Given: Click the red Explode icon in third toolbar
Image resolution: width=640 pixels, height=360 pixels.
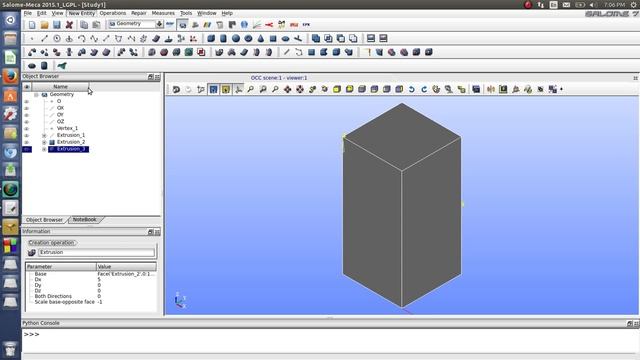Looking at the screenshot, I should pyautogui.click(x=201, y=52).
